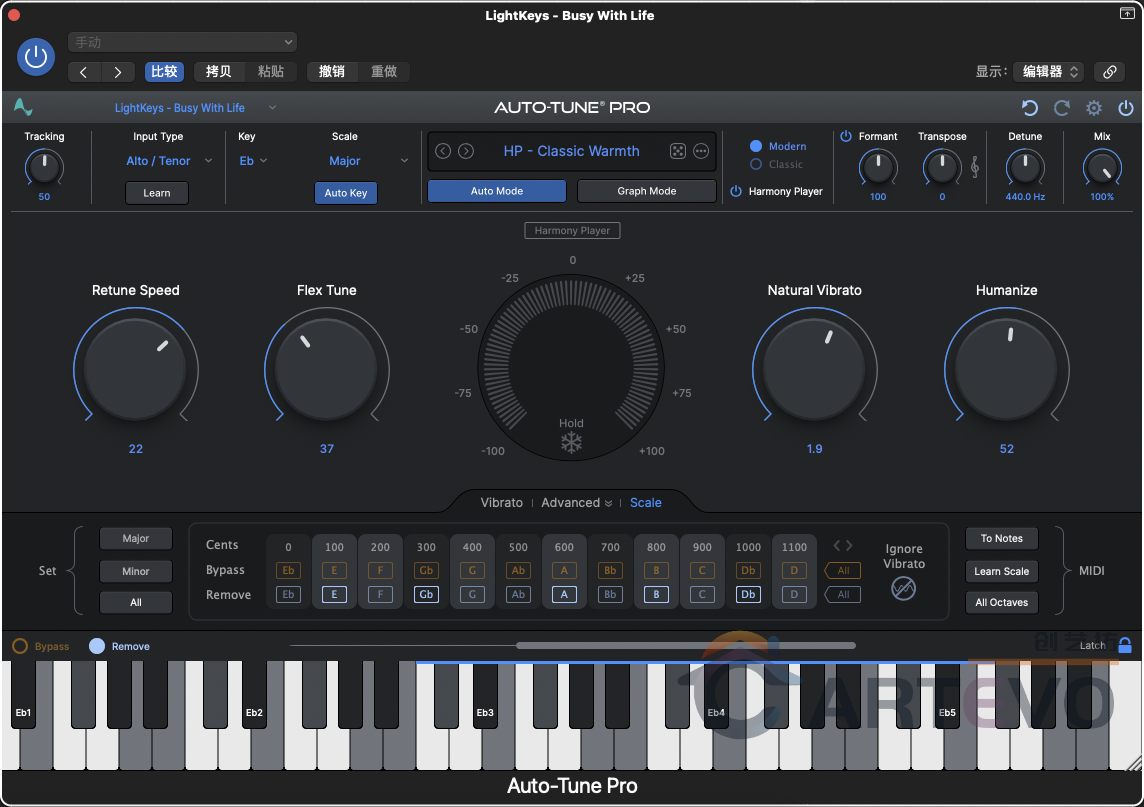Click the Latch lock icon above the keyboard
Viewport: 1144px width, 807px height.
tap(1126, 646)
